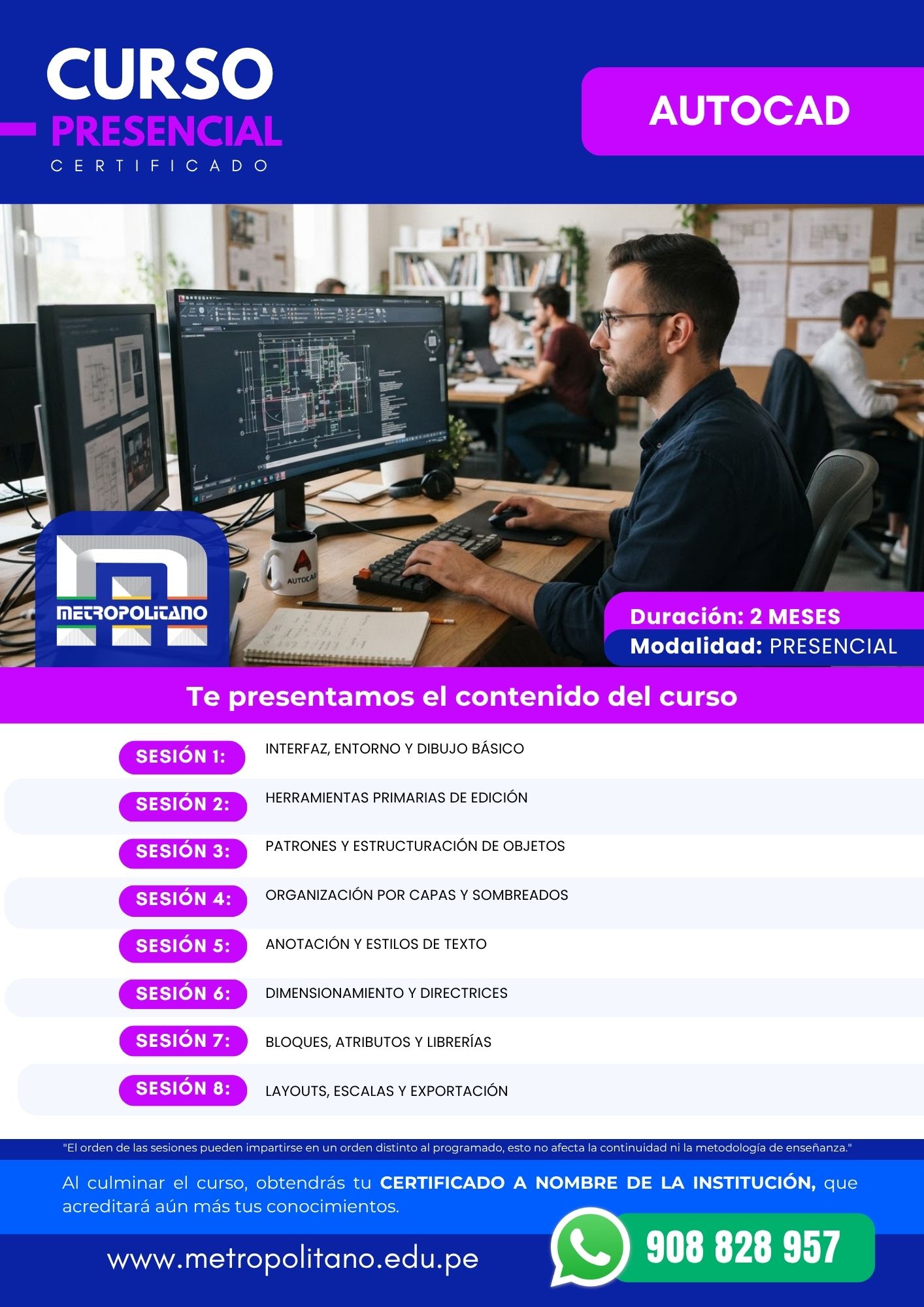Click the magenta PRESENCIAL heading
This screenshot has width=924, height=1307.
(167, 131)
